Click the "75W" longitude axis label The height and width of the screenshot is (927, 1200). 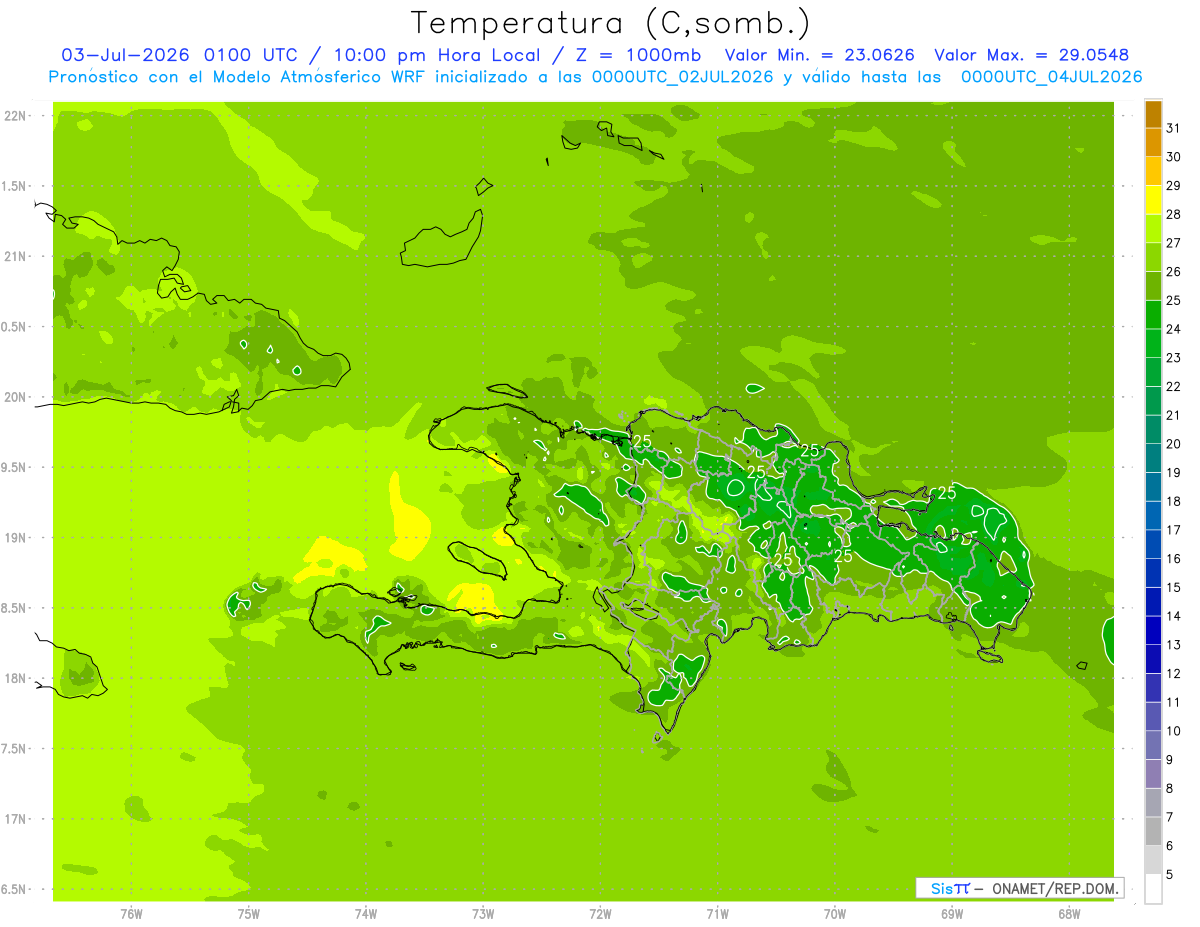[x=249, y=914]
